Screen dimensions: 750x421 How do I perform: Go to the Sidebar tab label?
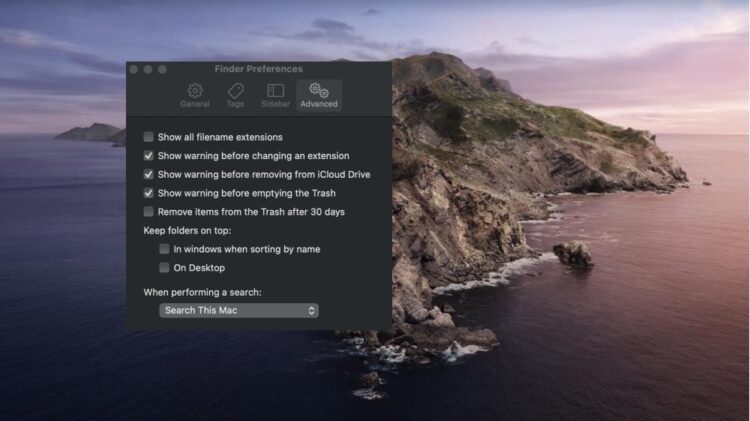(x=275, y=104)
